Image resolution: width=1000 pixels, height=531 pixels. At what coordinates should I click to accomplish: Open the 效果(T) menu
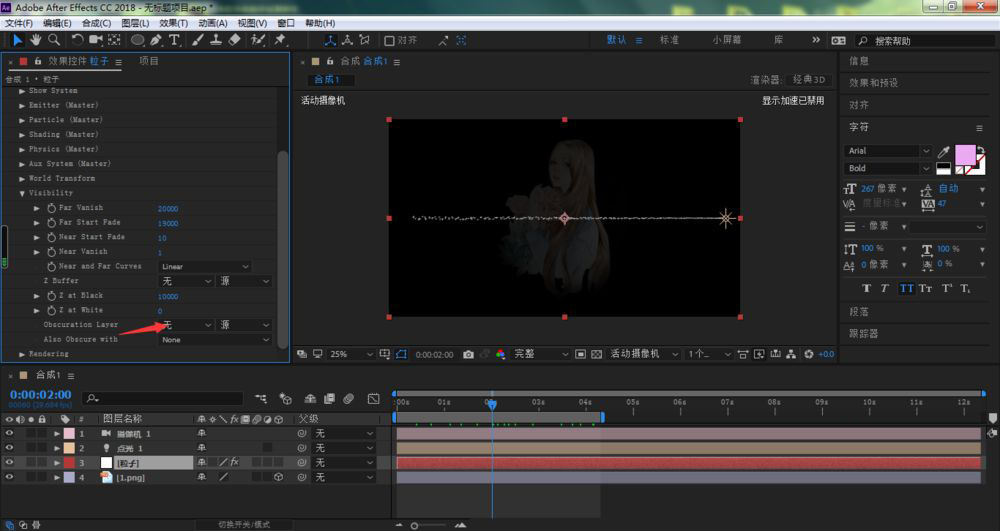(x=173, y=23)
